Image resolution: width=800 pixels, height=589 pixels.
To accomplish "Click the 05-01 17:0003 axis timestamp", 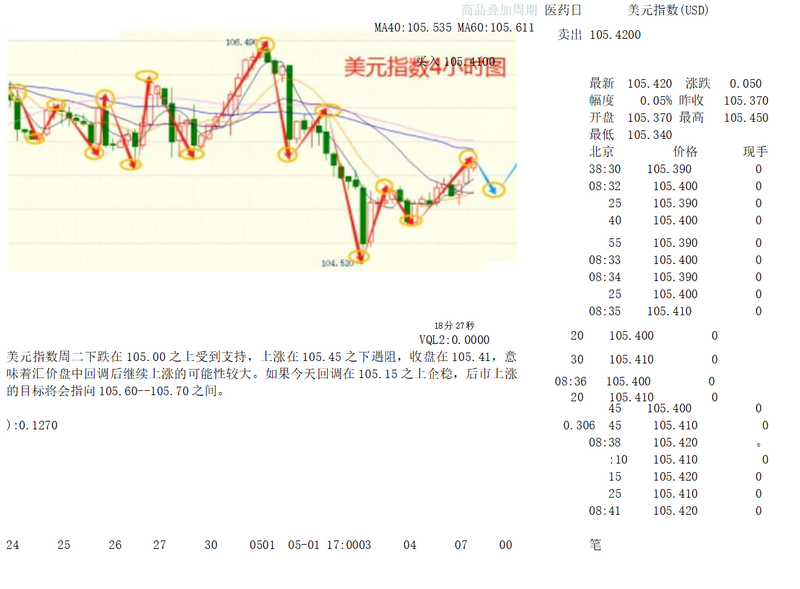I will pyautogui.click(x=330, y=545).
